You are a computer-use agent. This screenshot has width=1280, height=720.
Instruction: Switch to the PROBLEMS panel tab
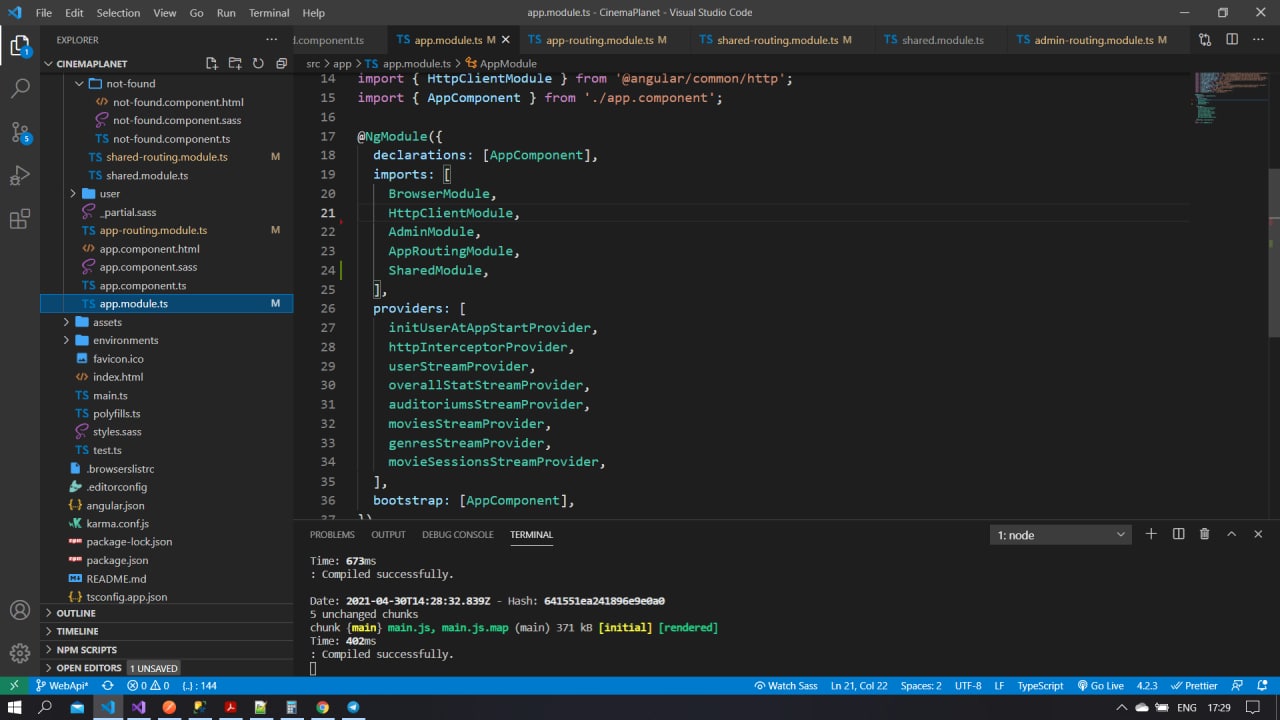pos(332,535)
